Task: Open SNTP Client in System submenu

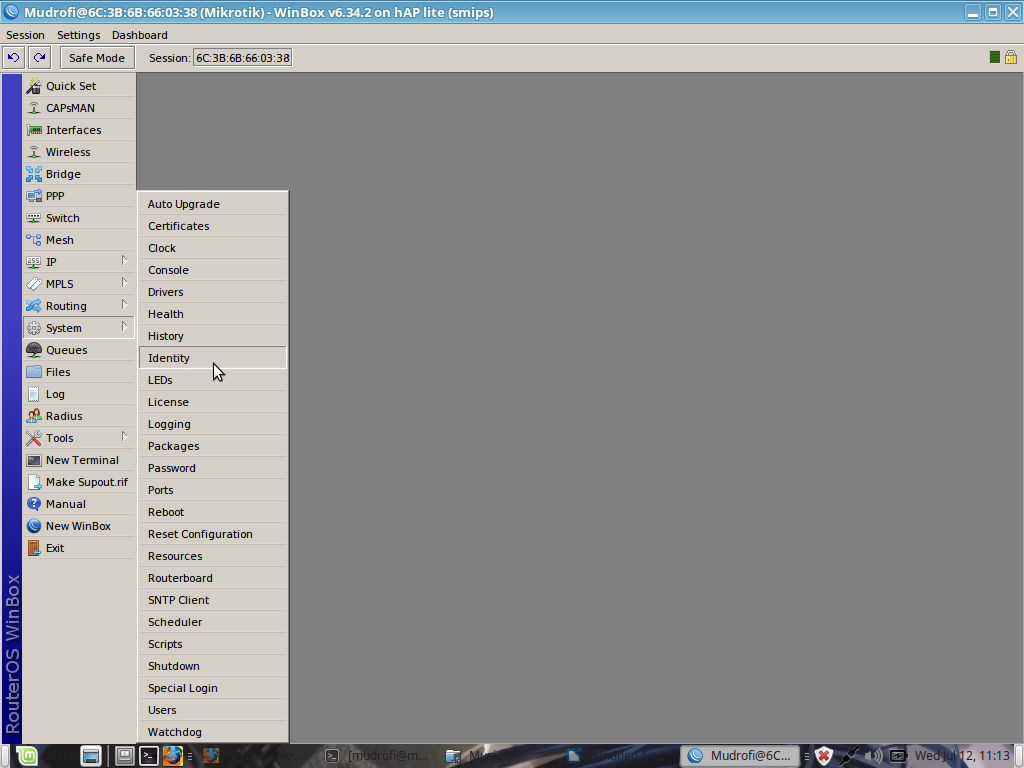Action: pos(213,600)
